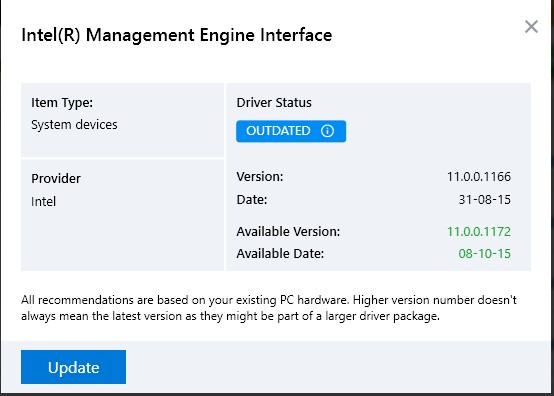Click the current version 11.0.0.1166
Viewport: 554px width, 396px height.
(x=479, y=177)
